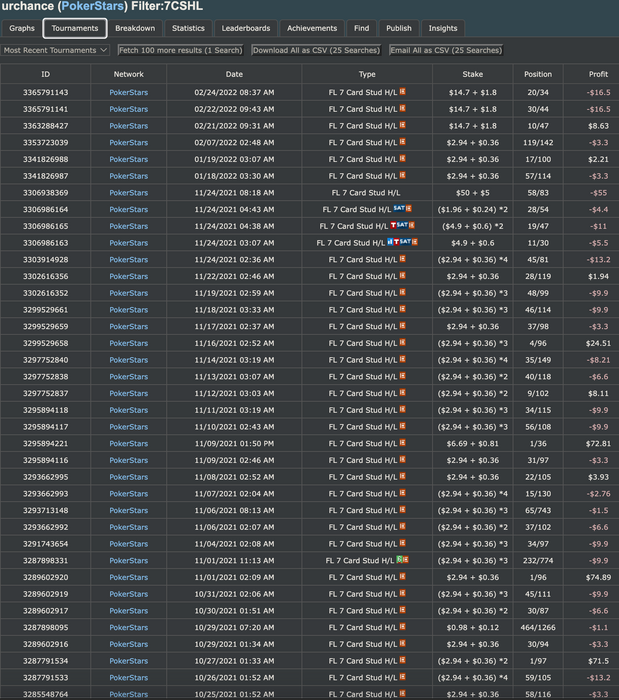Screen dimensions: 619x700
Task: Click the orange icon in row 3341826988
Action: (x=403, y=158)
